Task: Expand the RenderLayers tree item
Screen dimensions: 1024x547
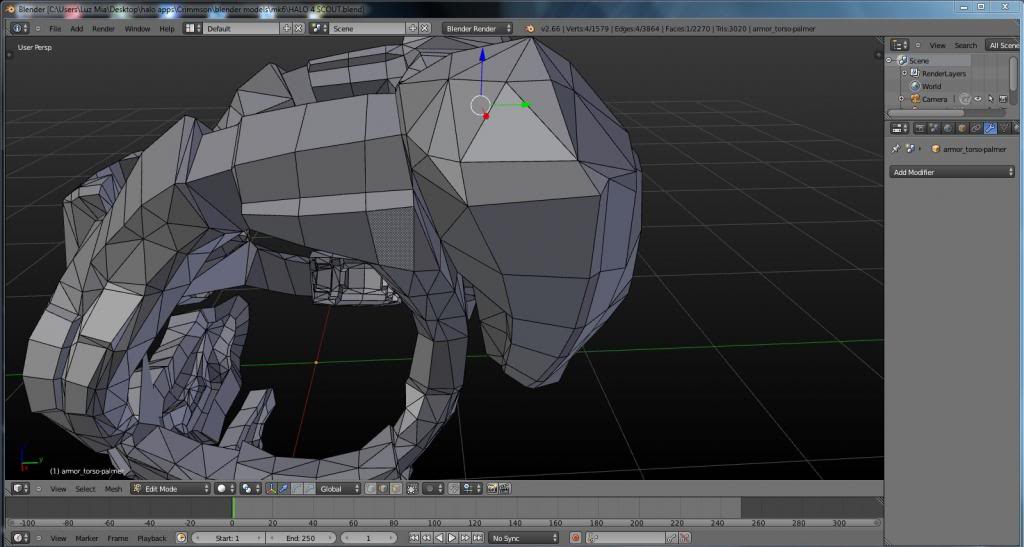Action: pos(904,73)
